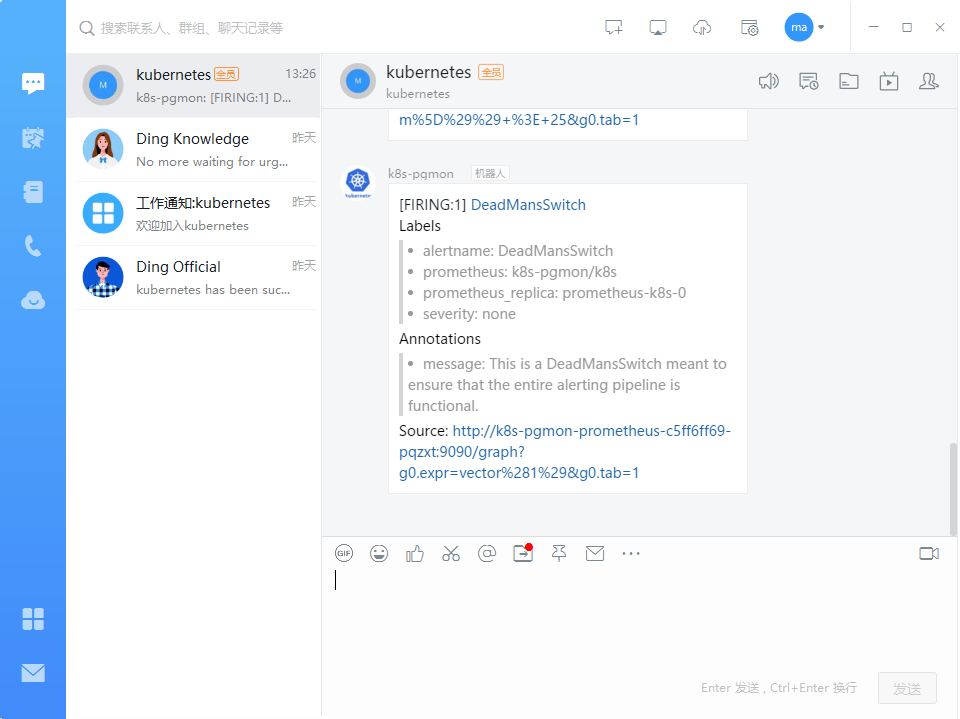Open group files folder icon
Screen dimensions: 960x719
coord(849,81)
